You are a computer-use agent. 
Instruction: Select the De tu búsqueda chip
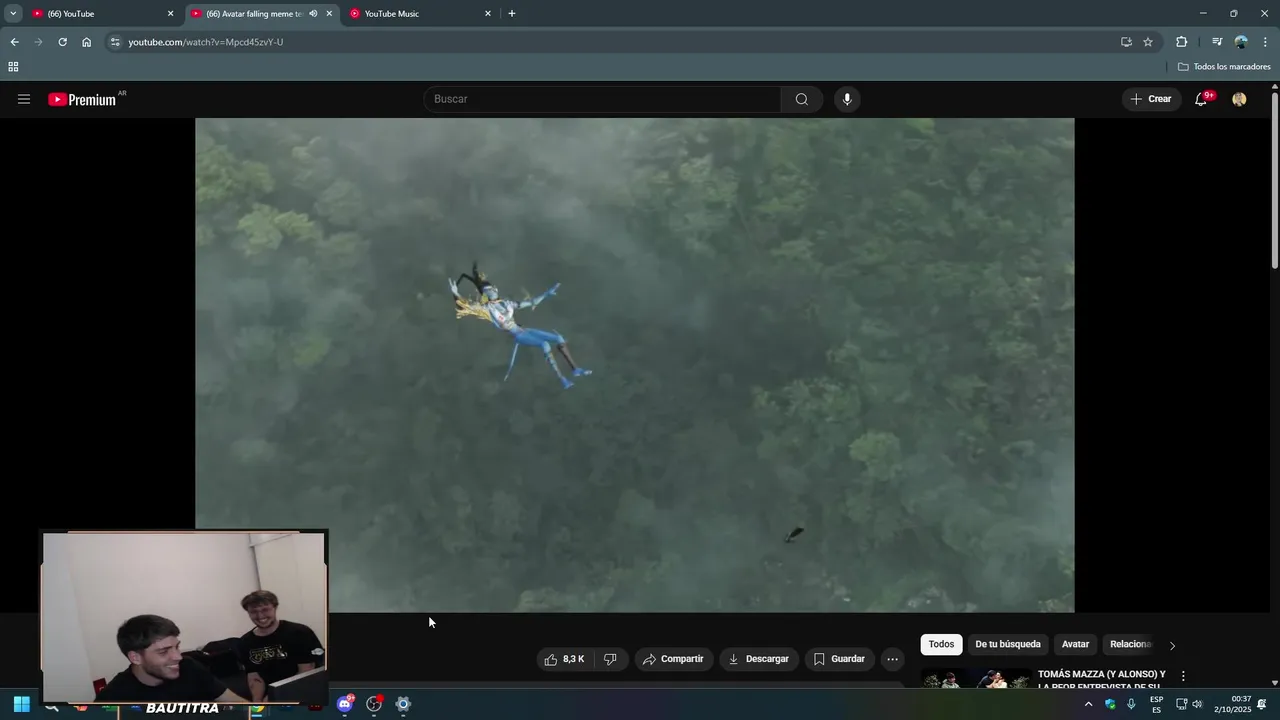click(x=1008, y=645)
